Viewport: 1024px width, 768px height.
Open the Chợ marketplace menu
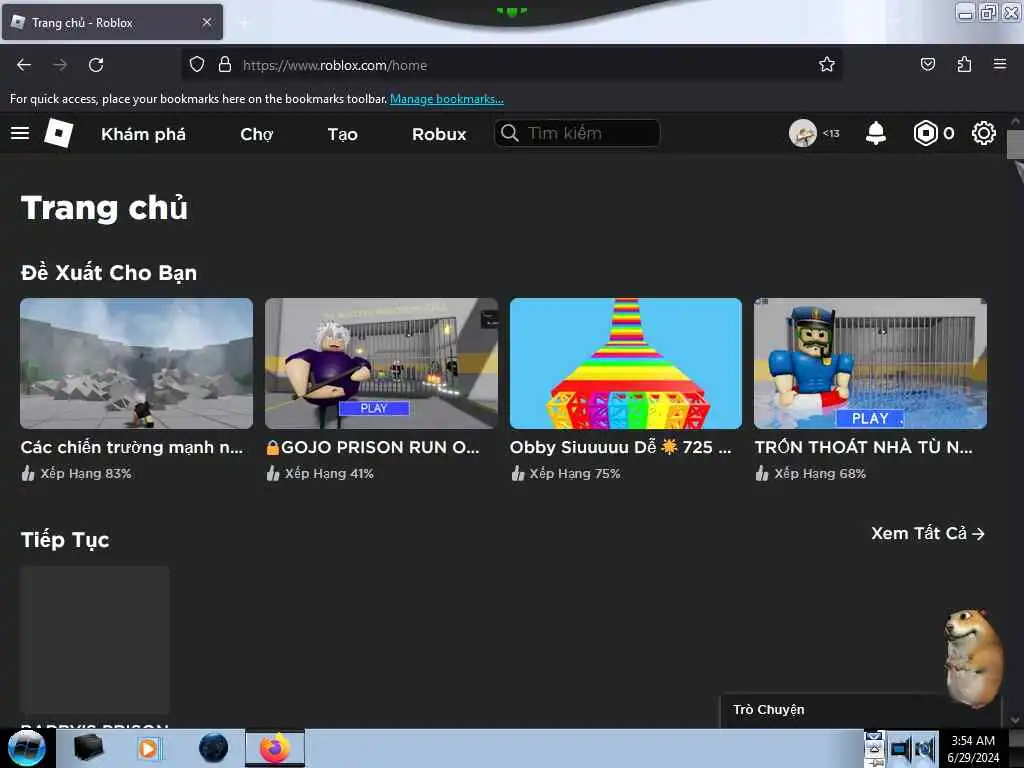(x=257, y=134)
